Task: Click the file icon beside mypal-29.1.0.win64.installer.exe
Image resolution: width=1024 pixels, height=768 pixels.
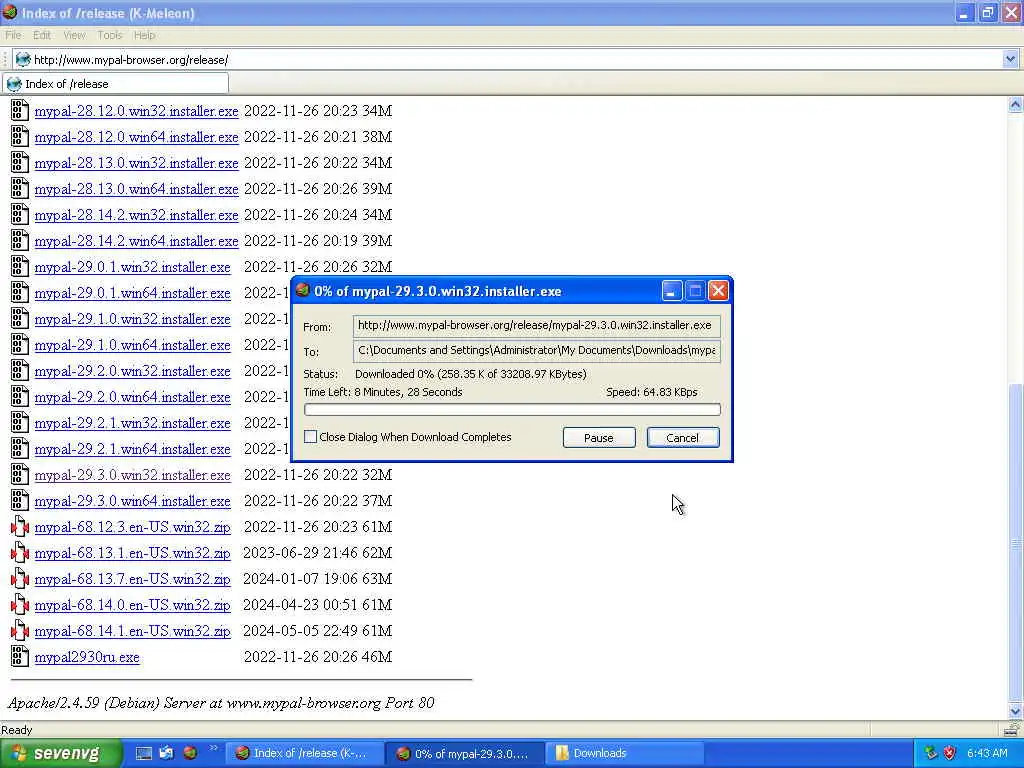Action: pos(20,345)
